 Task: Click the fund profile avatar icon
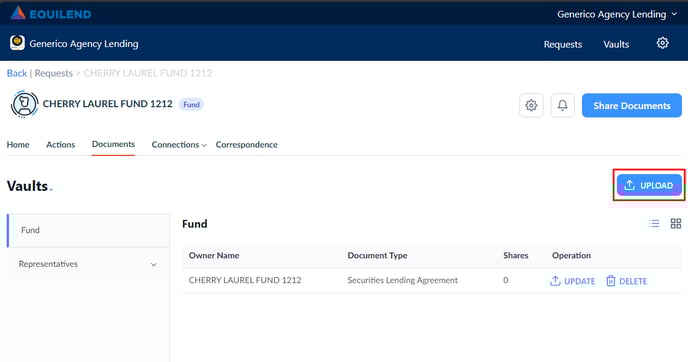[x=25, y=104]
